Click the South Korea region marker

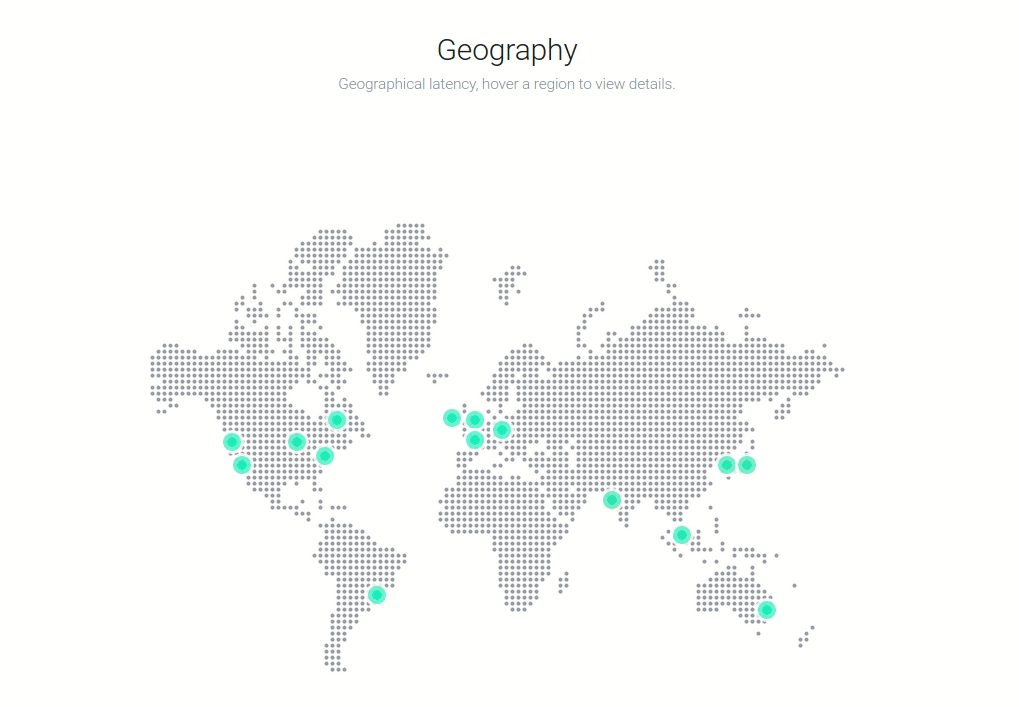click(x=725, y=463)
